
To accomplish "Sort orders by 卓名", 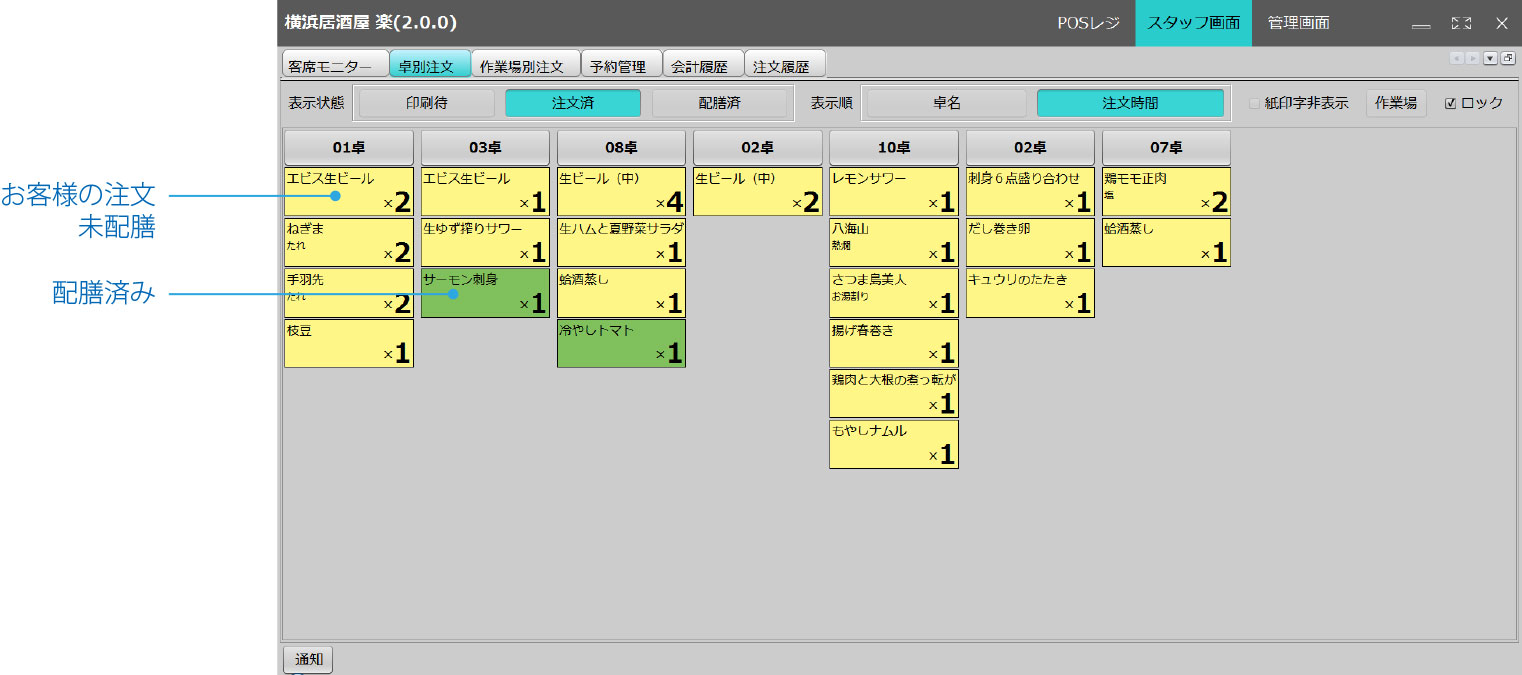I will click(946, 103).
